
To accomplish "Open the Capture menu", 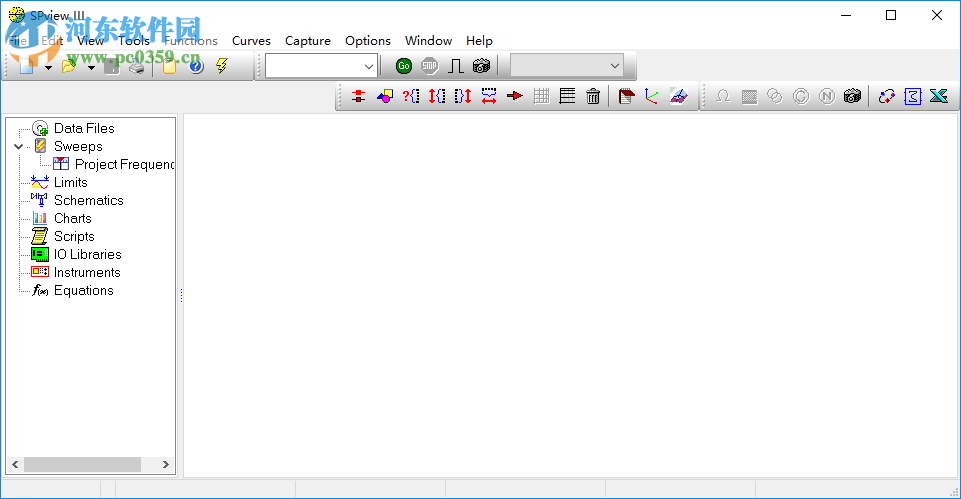I will pyautogui.click(x=308, y=40).
